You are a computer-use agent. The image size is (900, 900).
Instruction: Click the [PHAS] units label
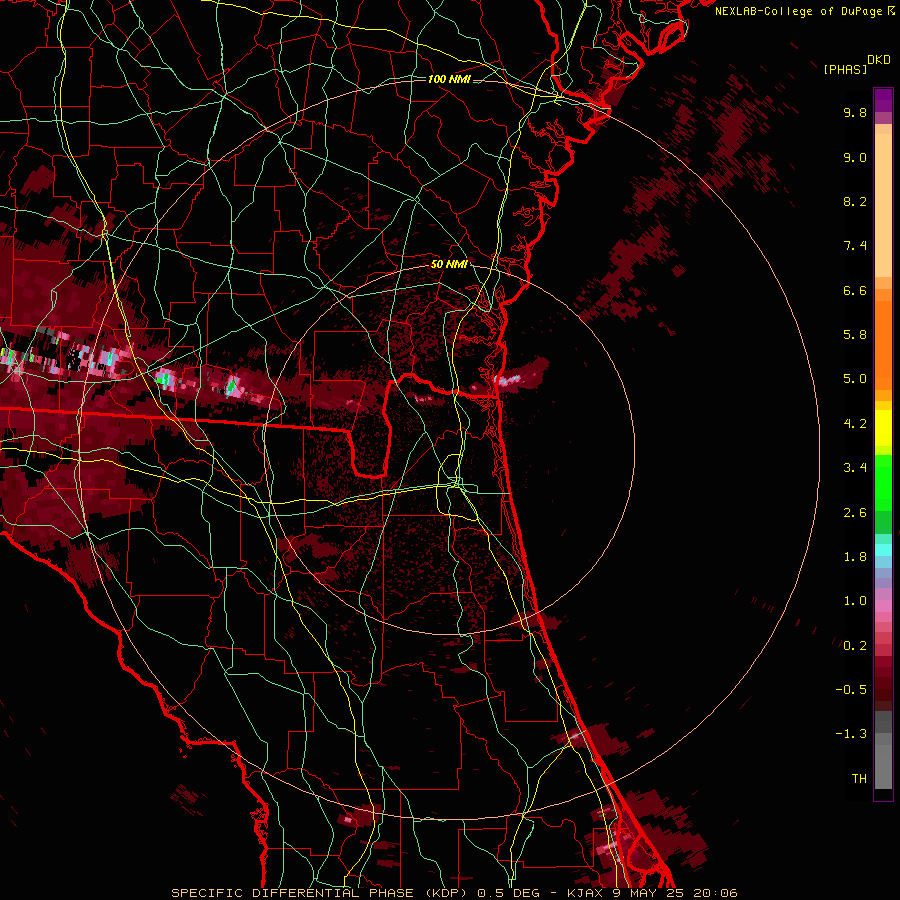coord(845,69)
